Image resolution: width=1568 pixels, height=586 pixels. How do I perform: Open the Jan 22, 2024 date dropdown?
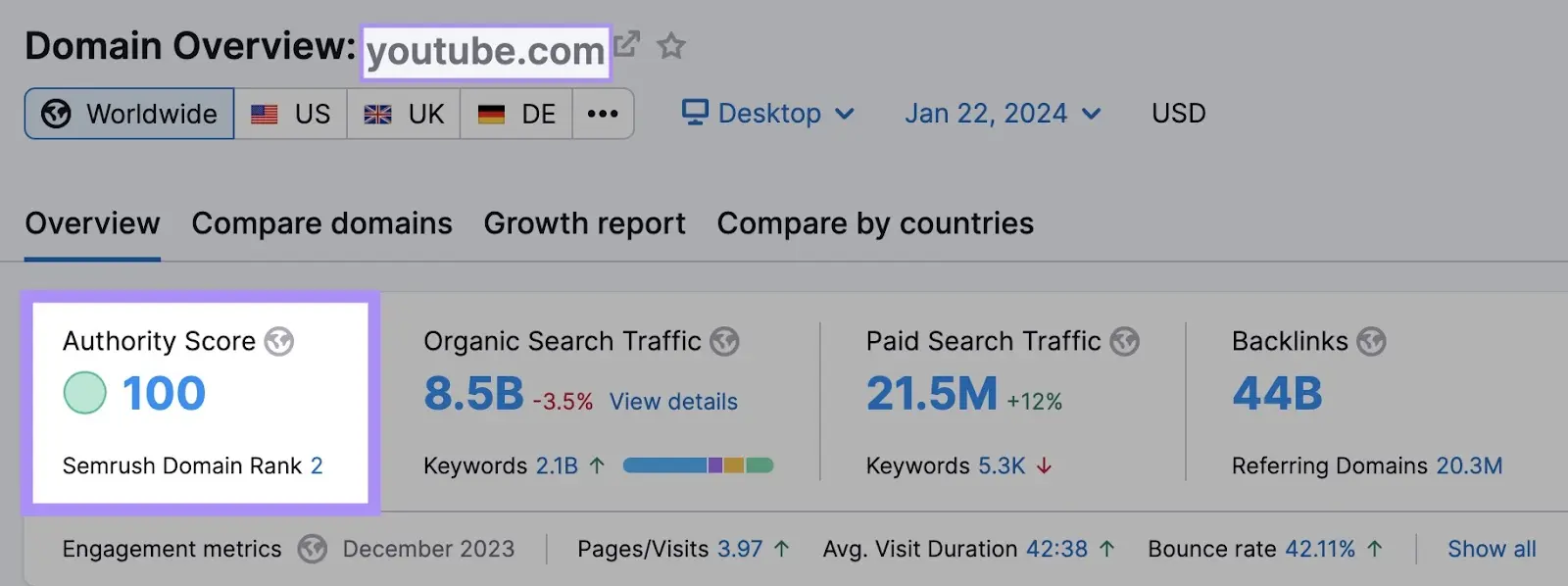[x=1003, y=114]
